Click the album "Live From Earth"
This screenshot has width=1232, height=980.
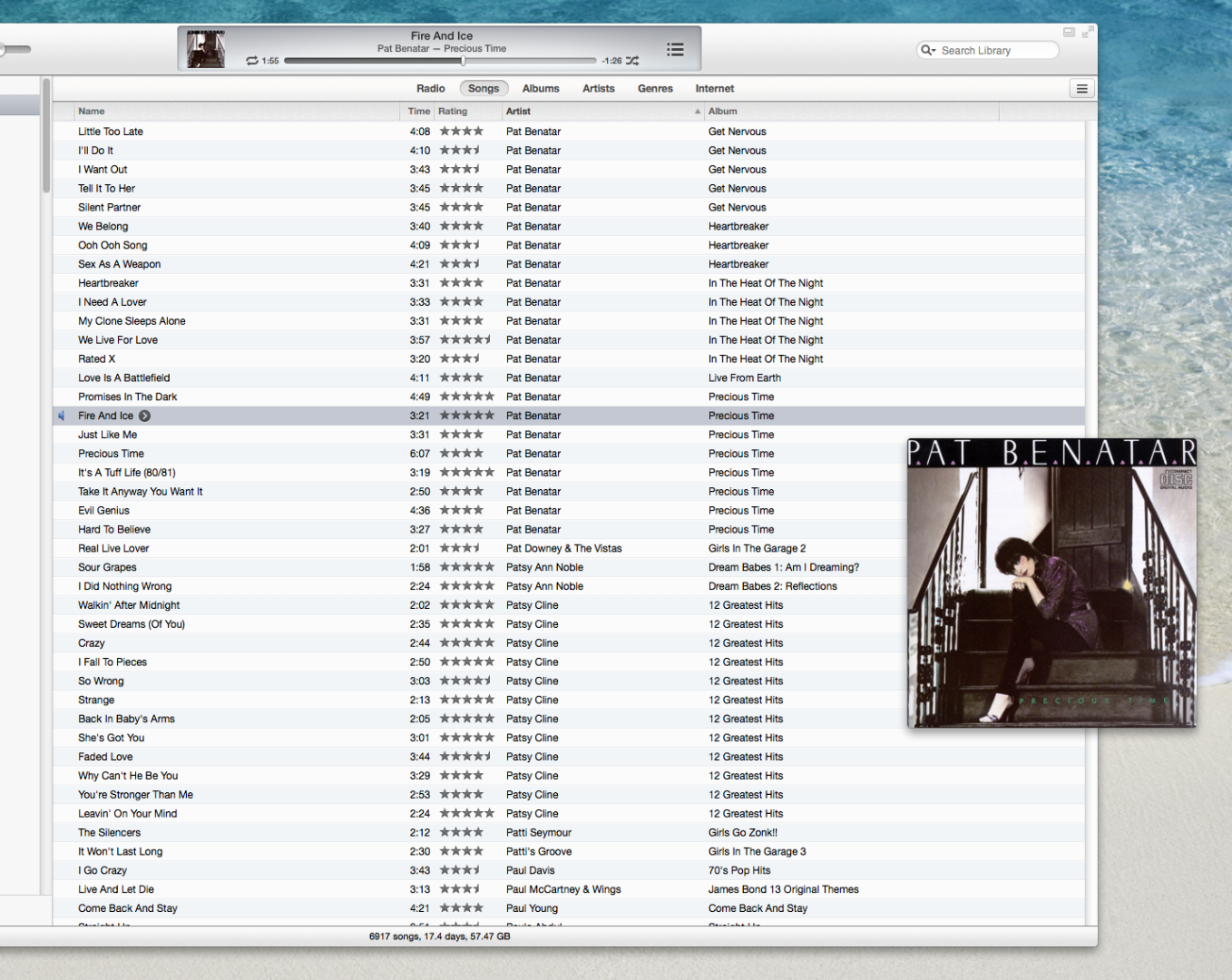tap(745, 377)
